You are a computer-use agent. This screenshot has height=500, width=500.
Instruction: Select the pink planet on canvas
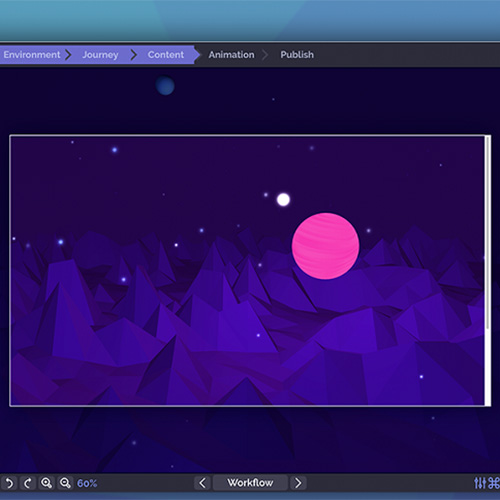coord(325,246)
